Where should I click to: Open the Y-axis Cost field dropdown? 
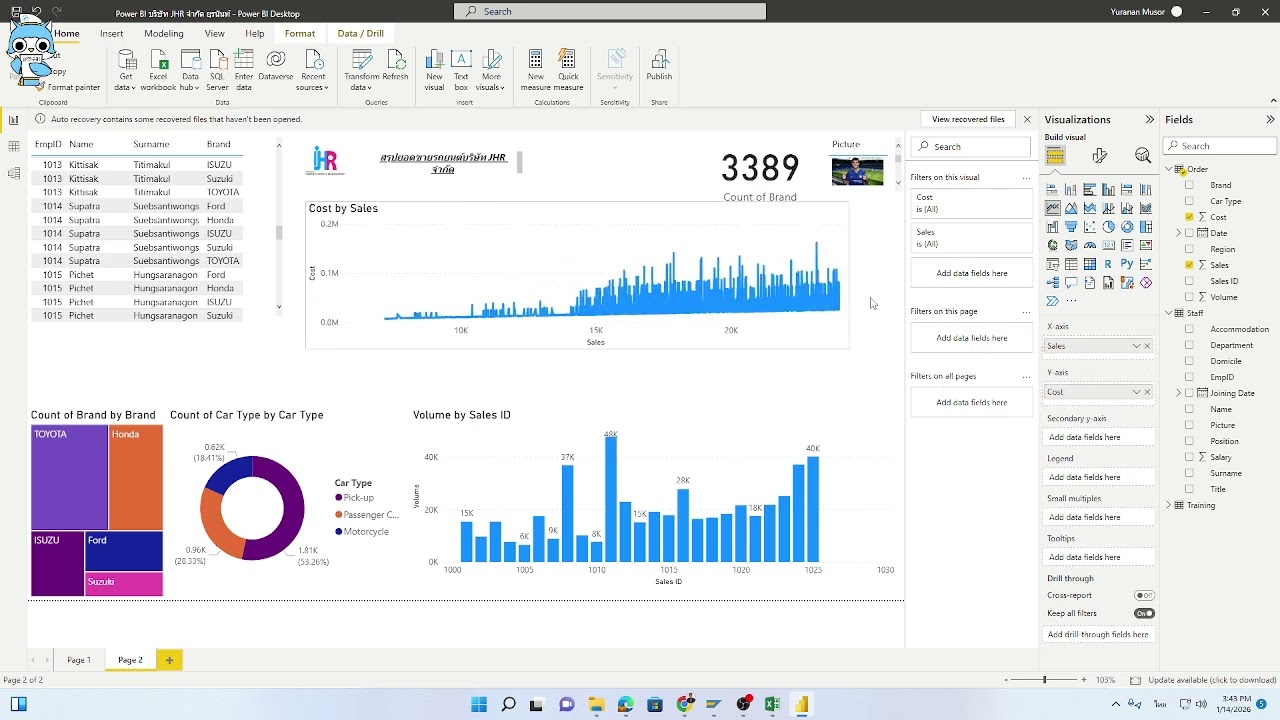pyautogui.click(x=1136, y=392)
